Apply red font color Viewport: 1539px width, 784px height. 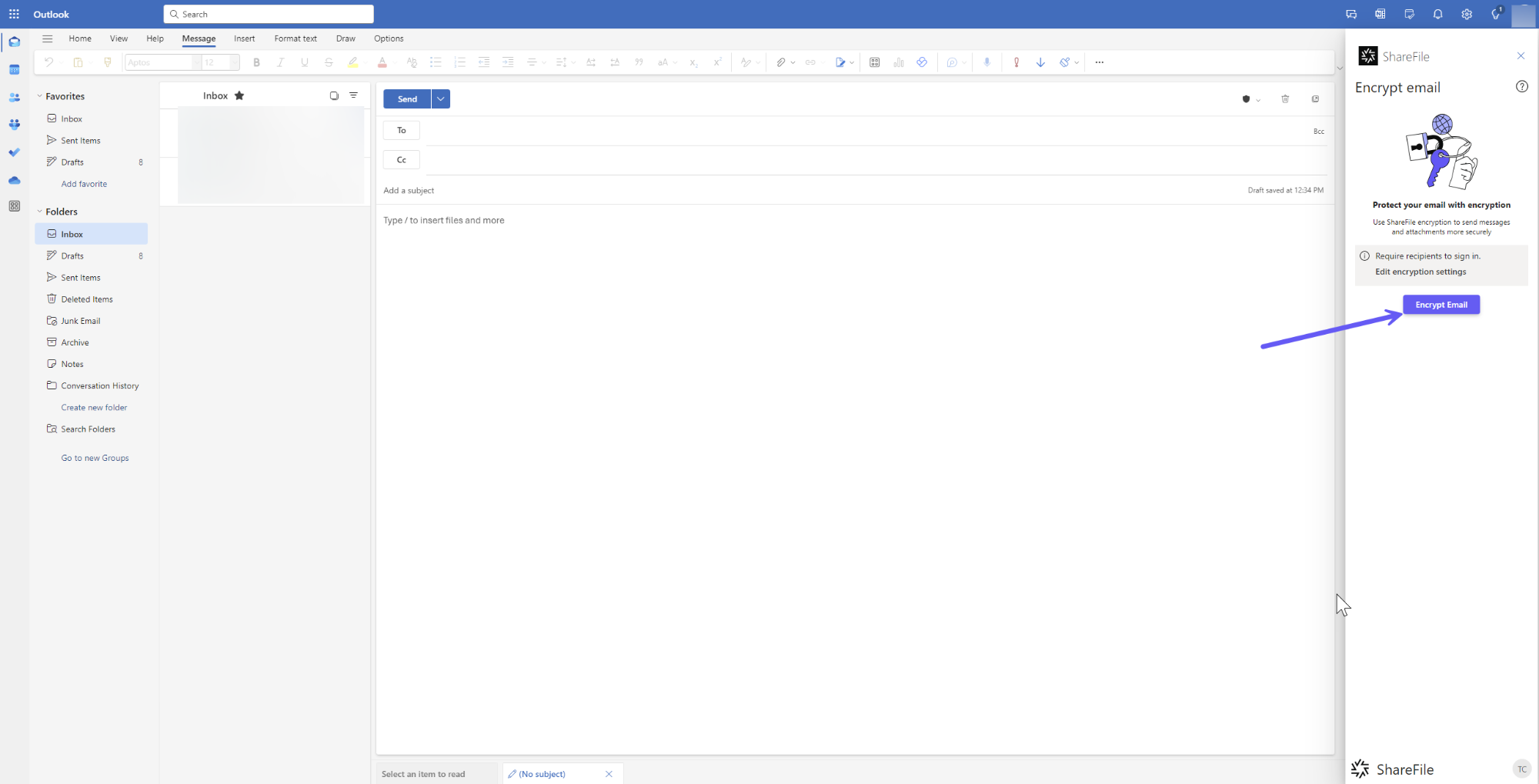click(x=382, y=62)
